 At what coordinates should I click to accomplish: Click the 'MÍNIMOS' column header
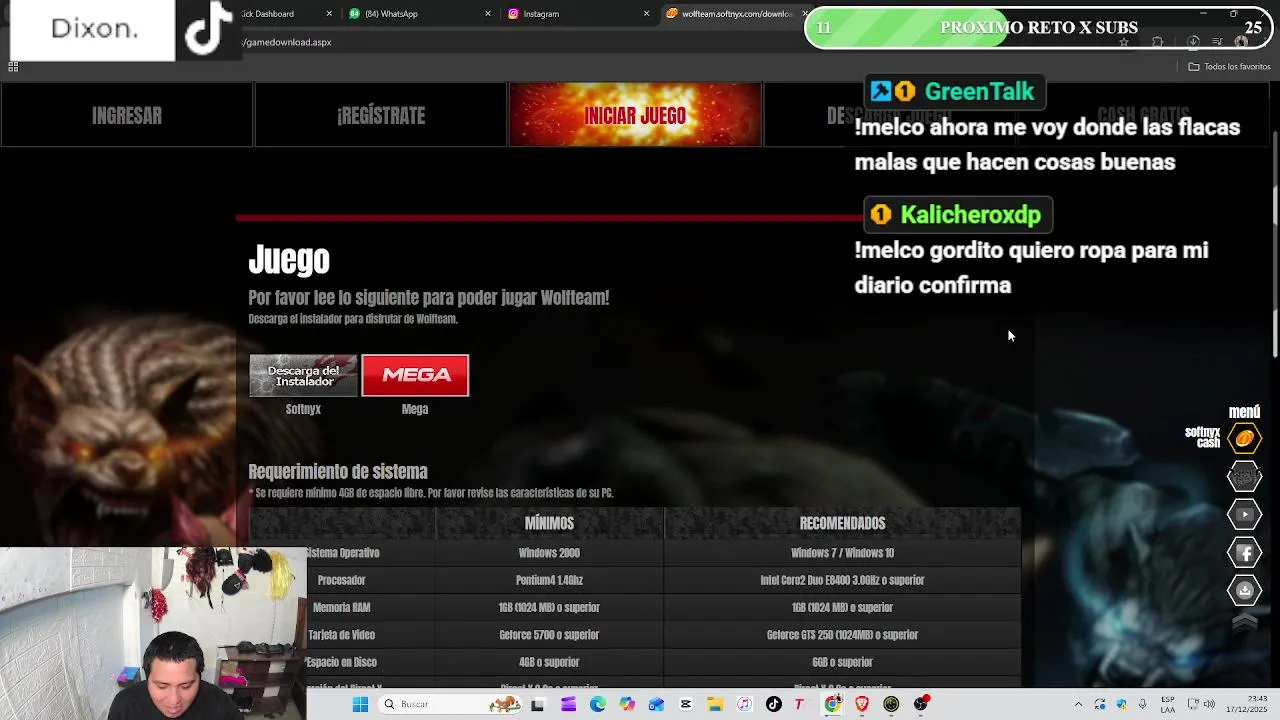pyautogui.click(x=549, y=523)
